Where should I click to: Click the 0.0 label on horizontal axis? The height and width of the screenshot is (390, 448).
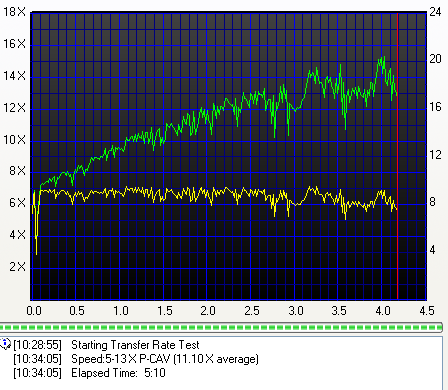[34, 311]
